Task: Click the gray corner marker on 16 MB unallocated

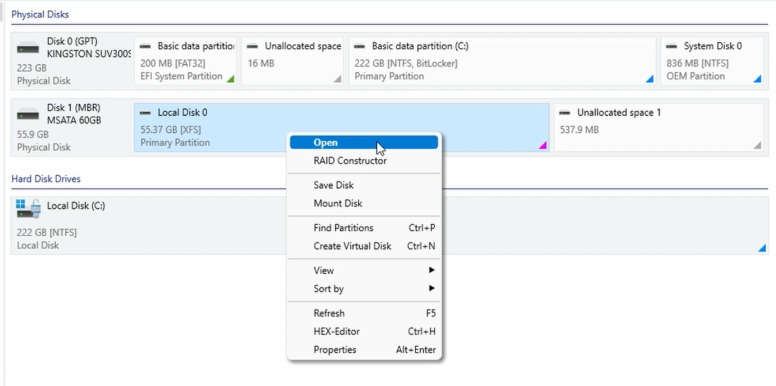Action: (x=337, y=78)
